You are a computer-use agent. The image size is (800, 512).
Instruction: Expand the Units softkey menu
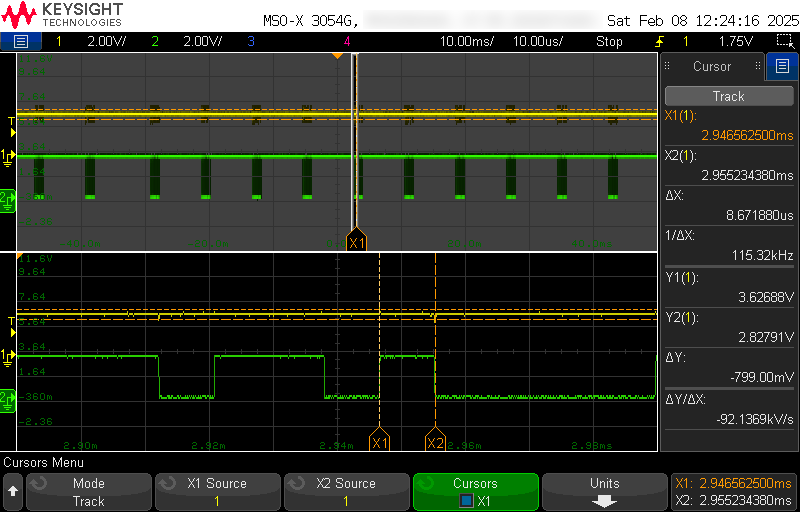pos(604,492)
